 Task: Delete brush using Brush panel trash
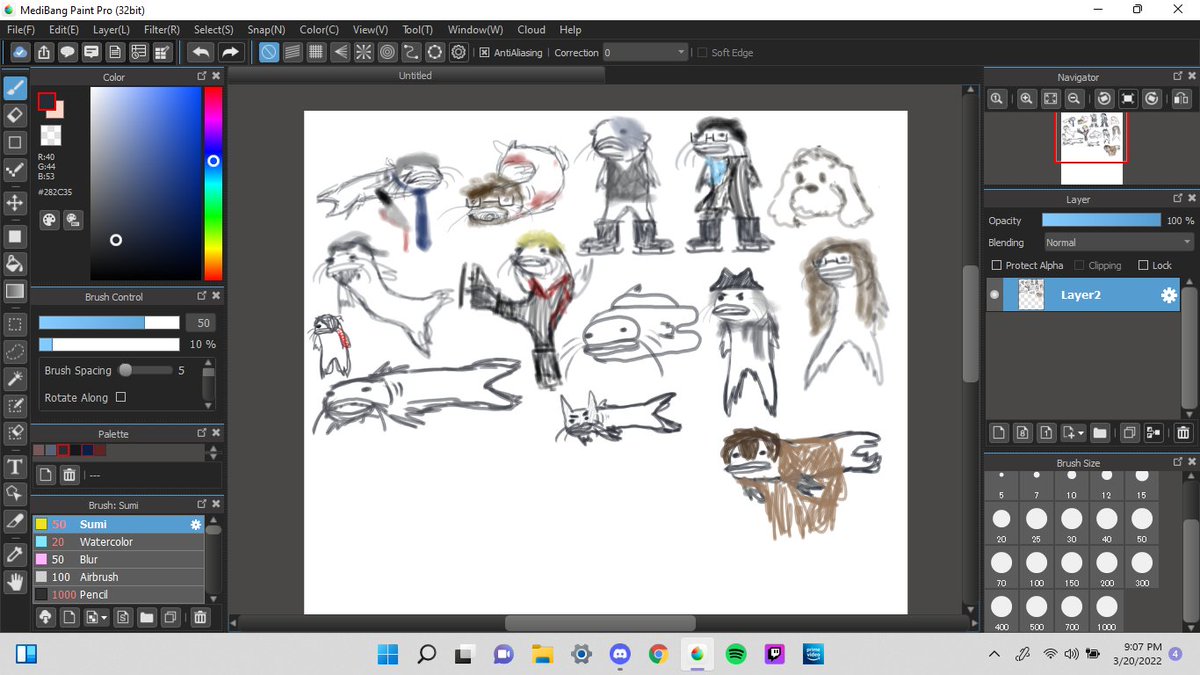pyautogui.click(x=200, y=618)
